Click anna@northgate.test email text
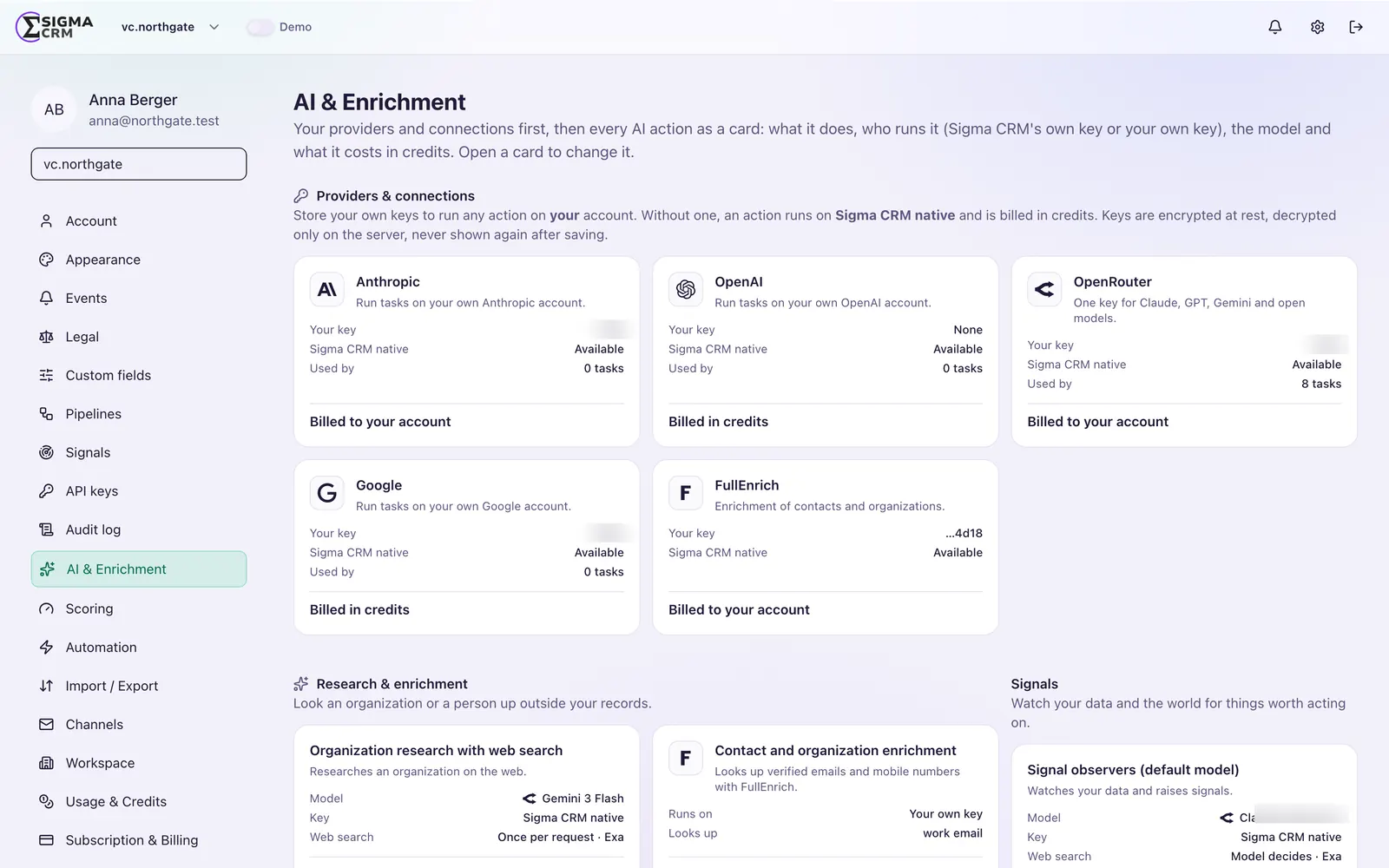 pos(154,121)
